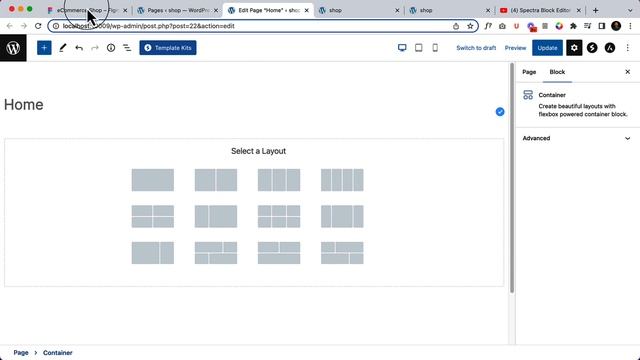Choose the two equal columns layout
This screenshot has height=360, width=640.
(216, 180)
